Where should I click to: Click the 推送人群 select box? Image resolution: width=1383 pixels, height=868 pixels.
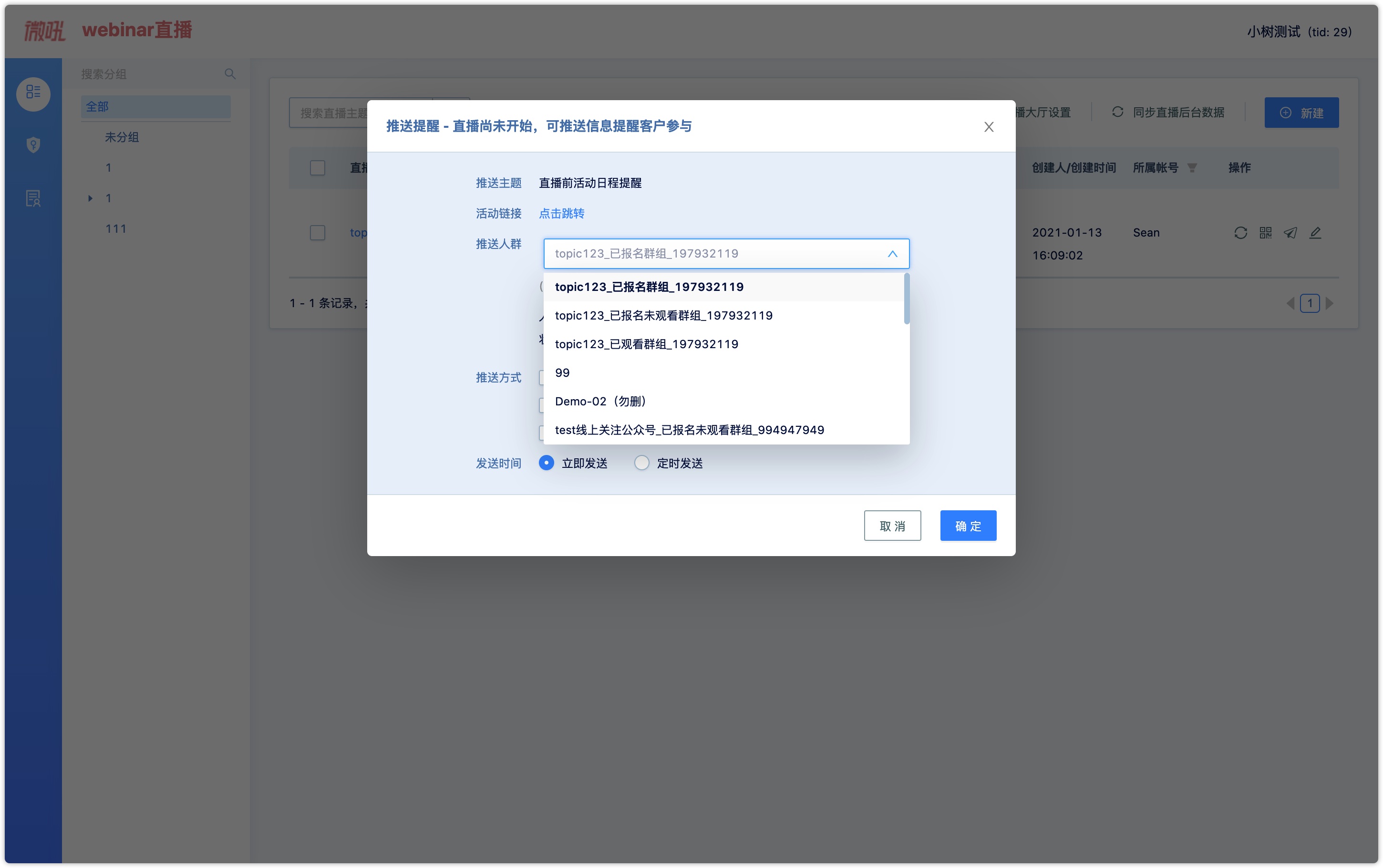tap(726, 254)
